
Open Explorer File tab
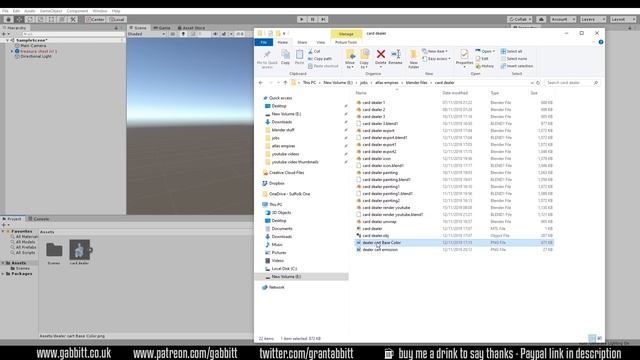click(264, 42)
